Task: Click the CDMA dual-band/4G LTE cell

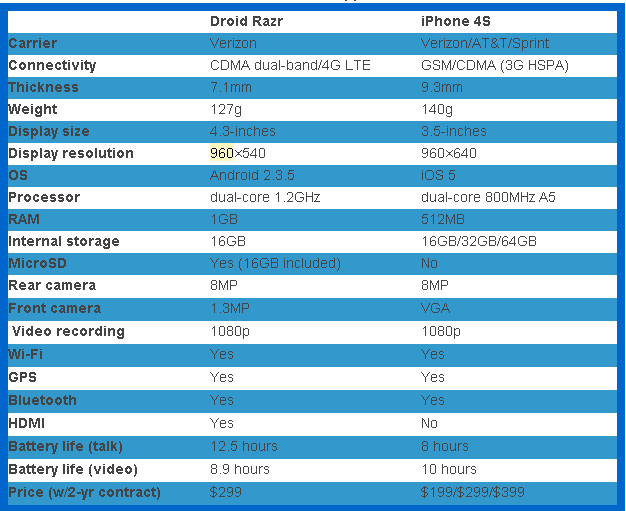Action: click(290, 65)
